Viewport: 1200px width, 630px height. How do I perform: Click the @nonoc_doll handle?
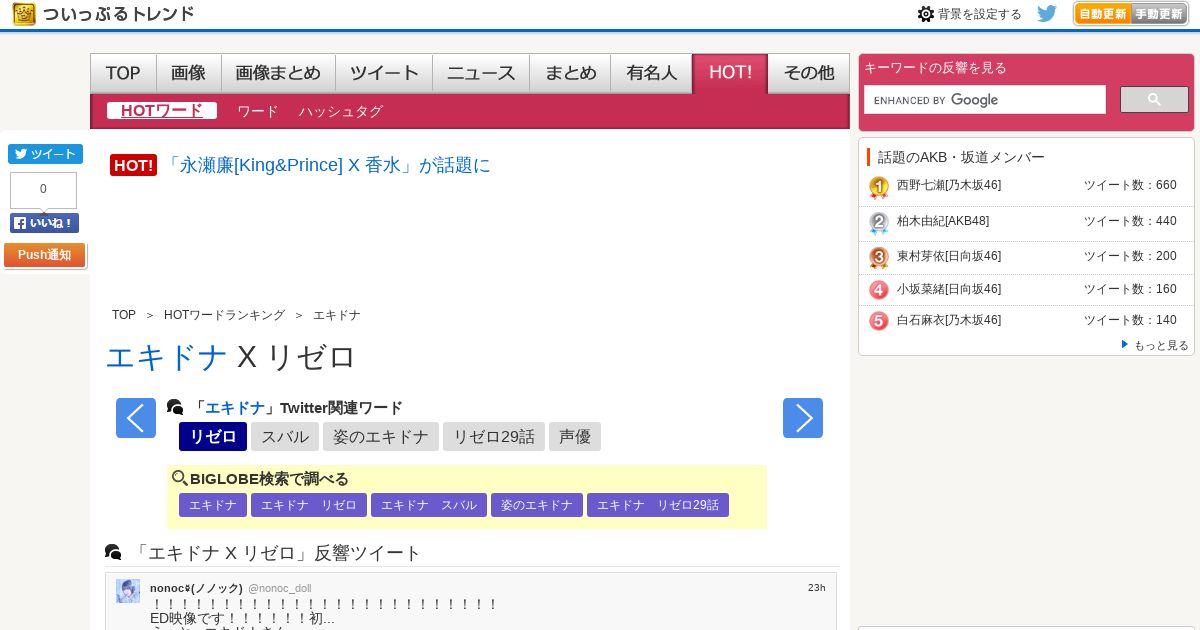click(280, 588)
